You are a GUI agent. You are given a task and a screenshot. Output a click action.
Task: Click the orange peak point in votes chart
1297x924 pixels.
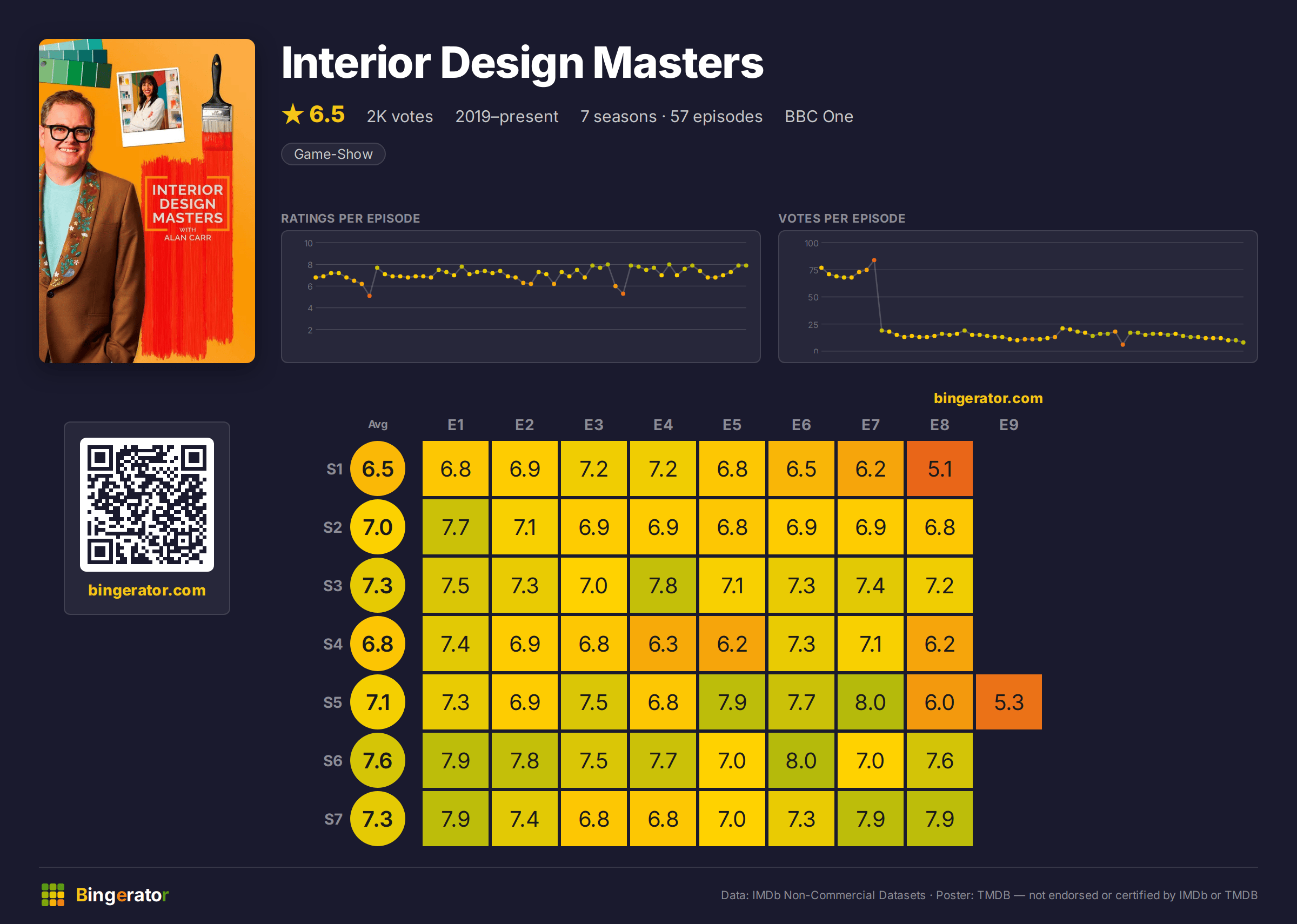point(874,260)
